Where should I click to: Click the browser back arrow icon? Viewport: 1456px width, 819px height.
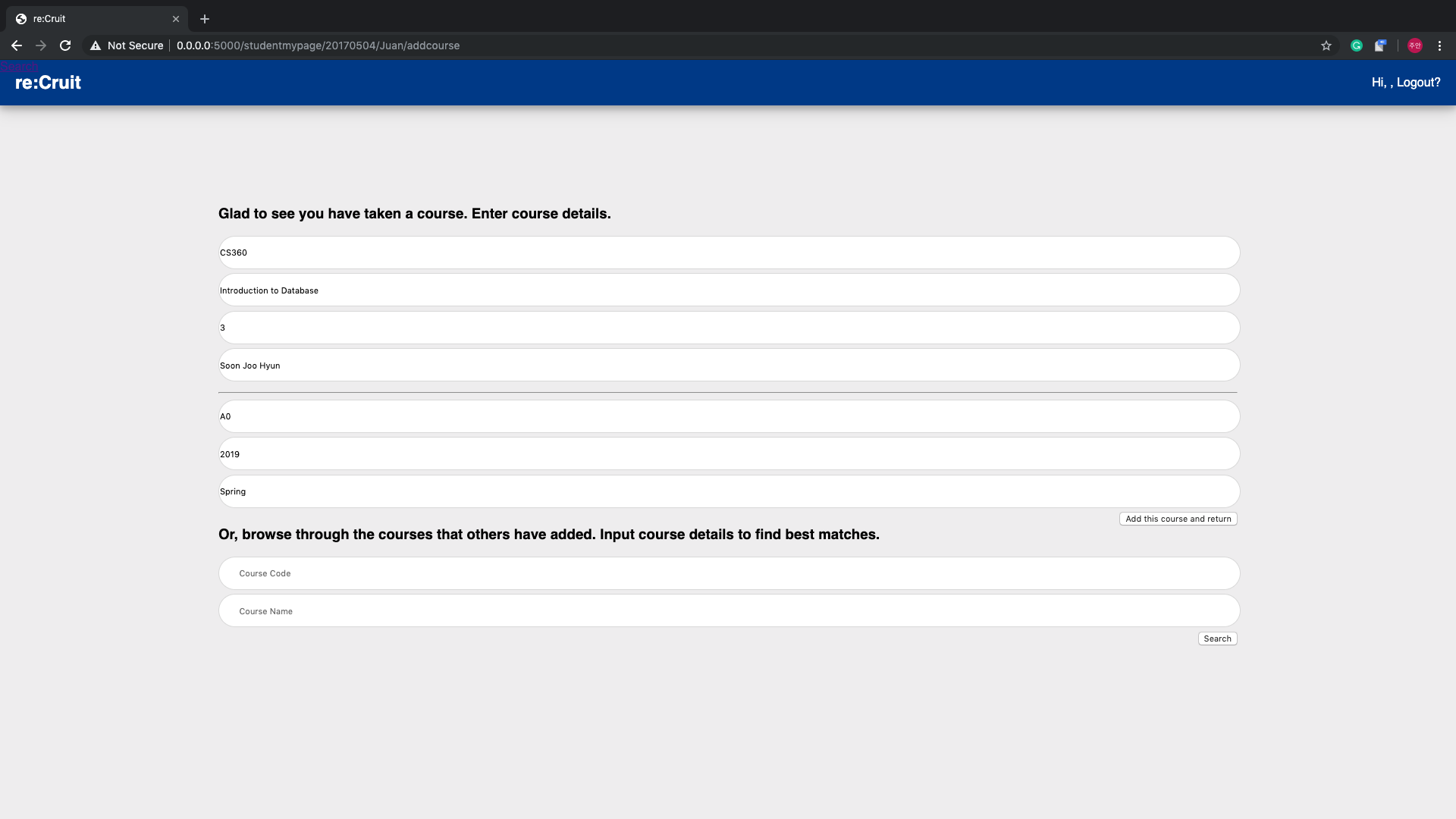pyautogui.click(x=16, y=45)
